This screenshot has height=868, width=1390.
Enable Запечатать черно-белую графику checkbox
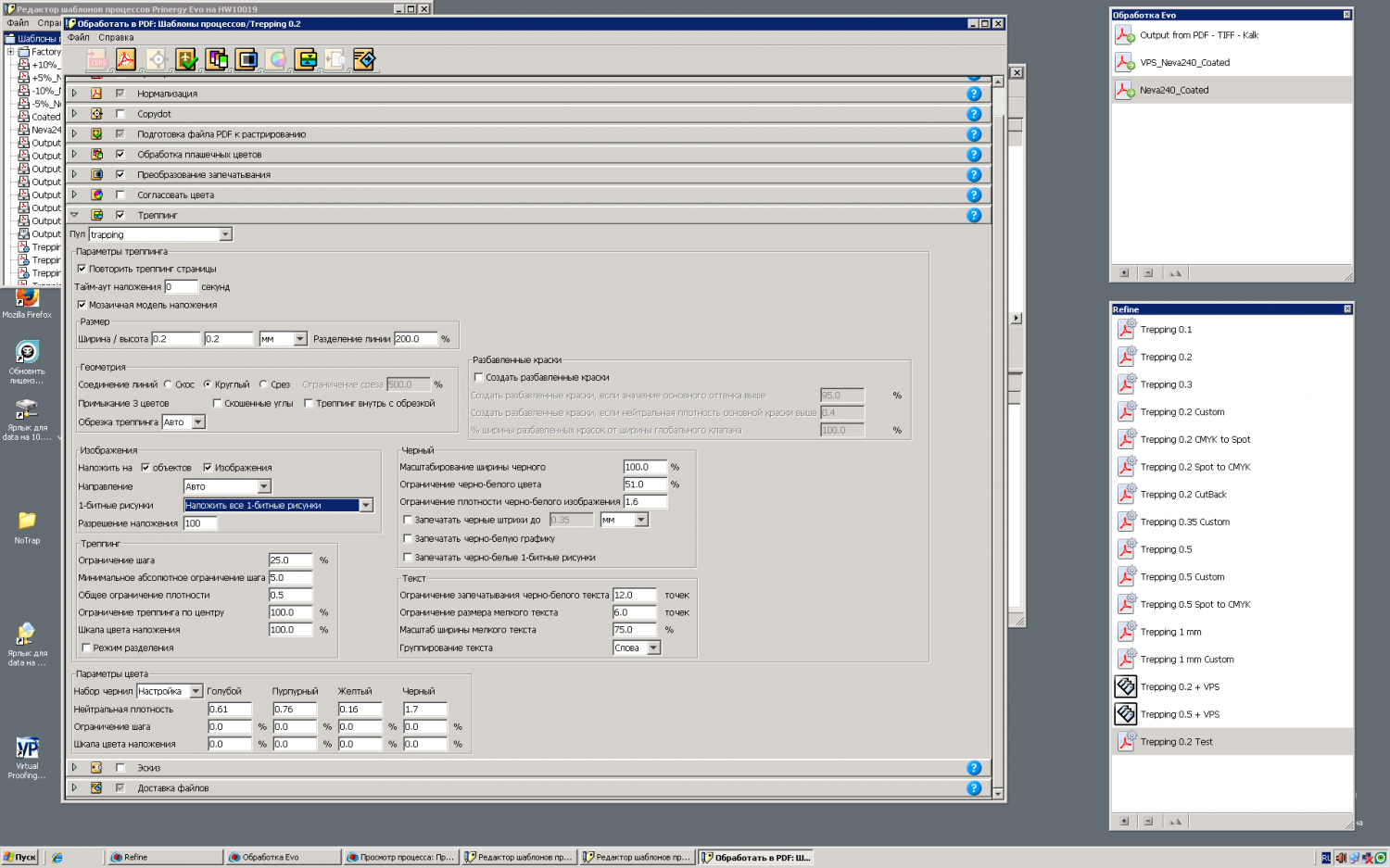point(408,538)
